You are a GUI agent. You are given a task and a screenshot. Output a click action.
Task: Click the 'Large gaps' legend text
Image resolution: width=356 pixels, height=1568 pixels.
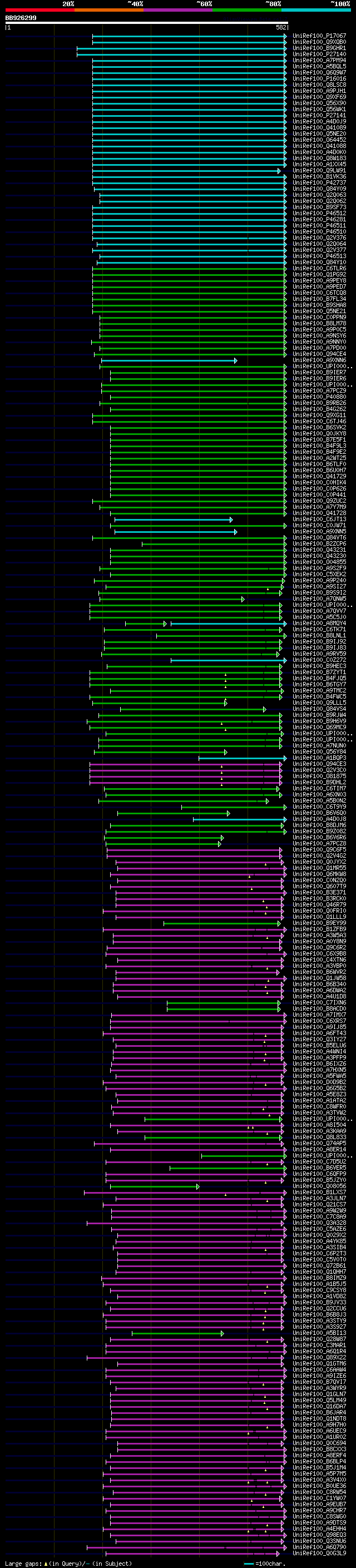pyautogui.click(x=24, y=1563)
